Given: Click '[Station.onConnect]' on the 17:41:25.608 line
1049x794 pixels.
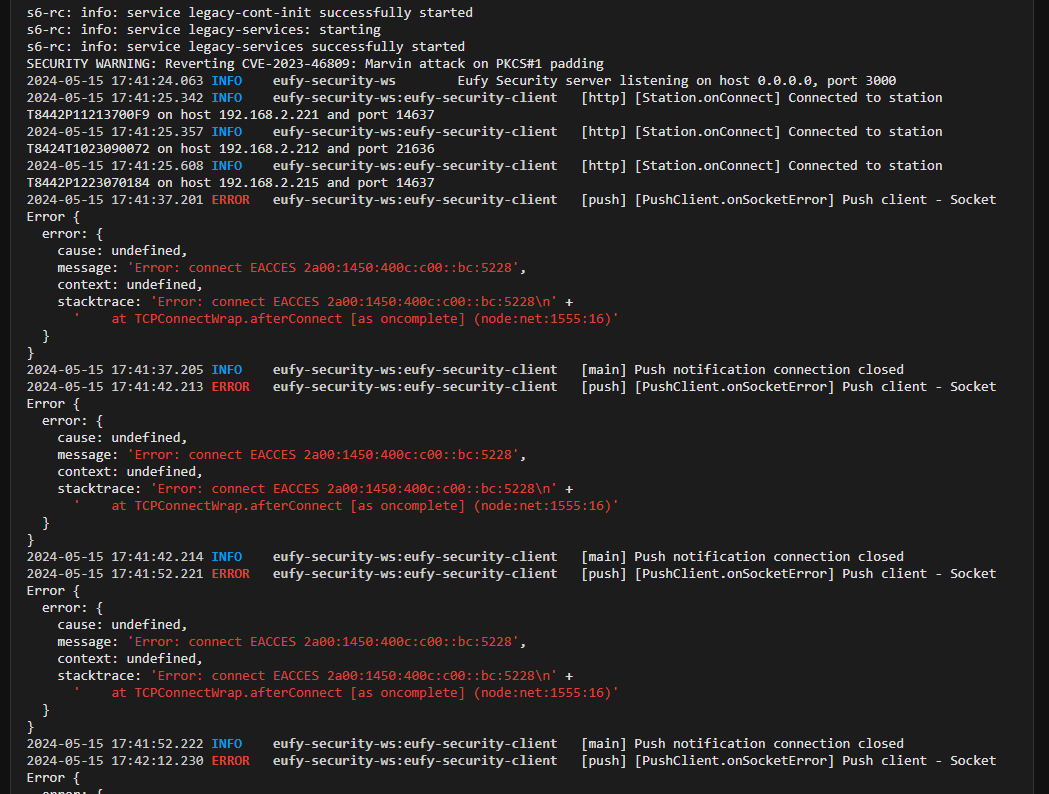Looking at the screenshot, I should 707,166.
